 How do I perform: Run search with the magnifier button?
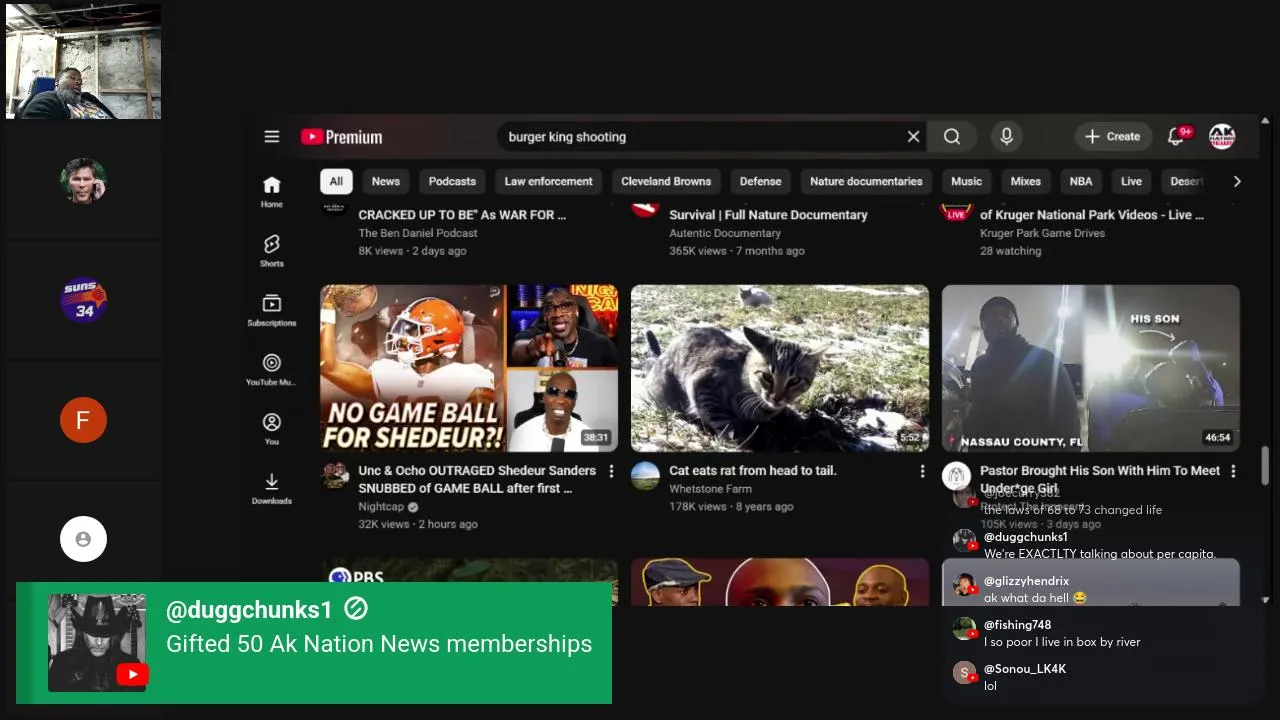pyautogui.click(x=952, y=137)
